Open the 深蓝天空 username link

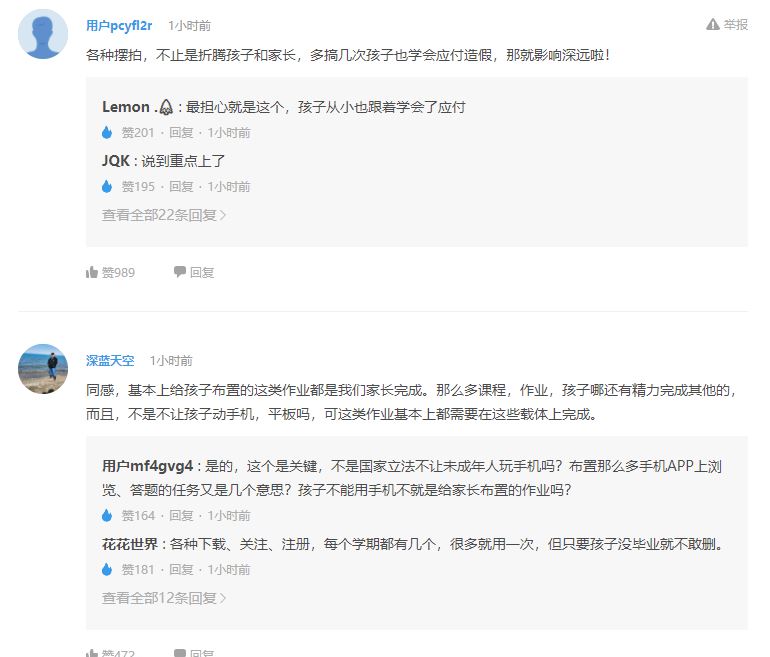110,360
